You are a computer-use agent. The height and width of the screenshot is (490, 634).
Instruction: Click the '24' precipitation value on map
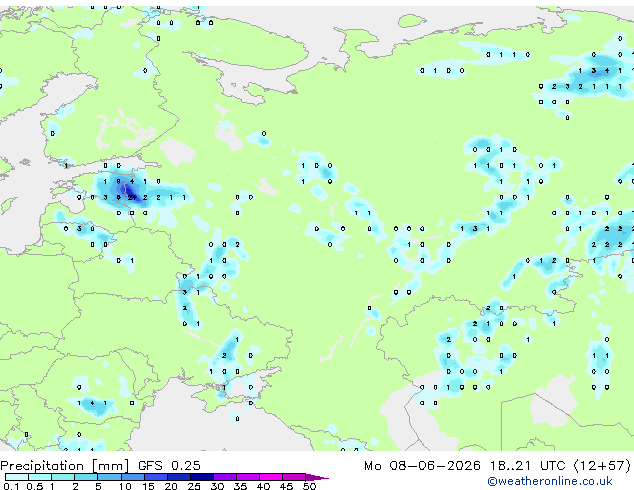click(x=132, y=197)
